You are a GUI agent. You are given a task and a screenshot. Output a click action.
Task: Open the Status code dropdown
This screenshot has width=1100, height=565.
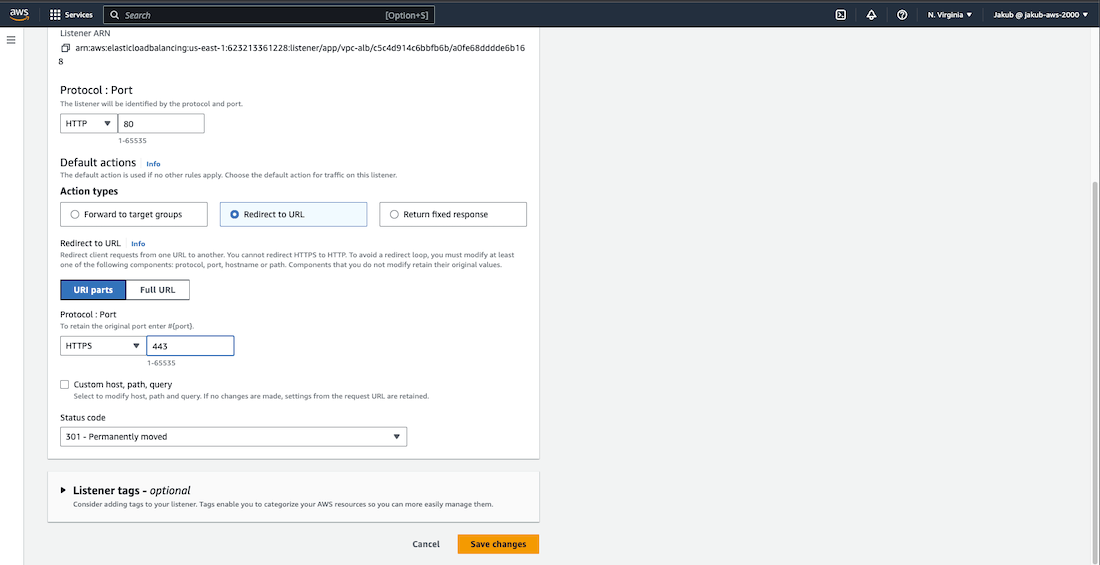coord(233,437)
